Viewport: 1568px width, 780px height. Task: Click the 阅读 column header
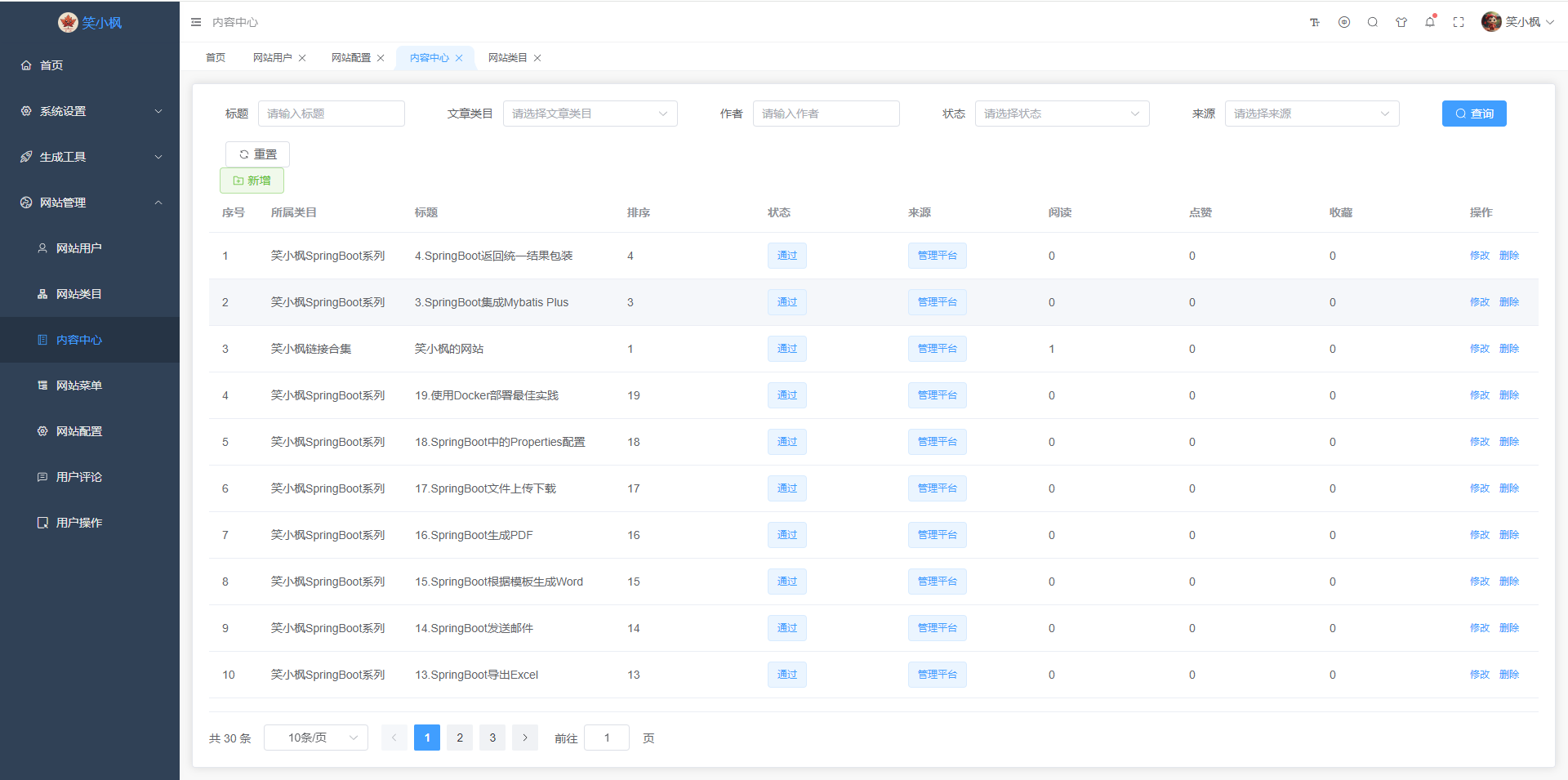tap(1060, 212)
